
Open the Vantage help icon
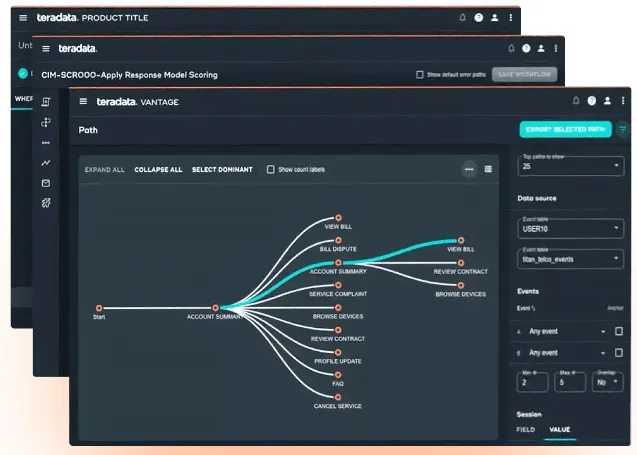[x=592, y=101]
